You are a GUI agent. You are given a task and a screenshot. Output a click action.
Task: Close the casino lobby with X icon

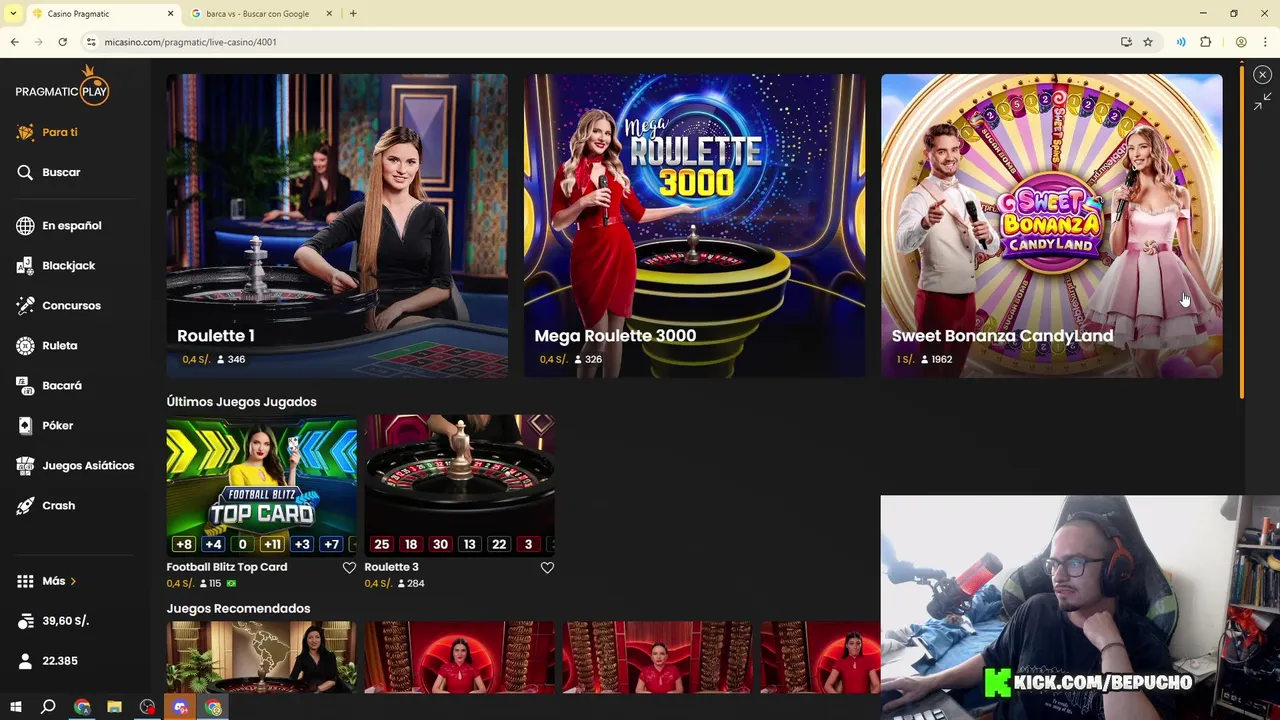[1262, 75]
